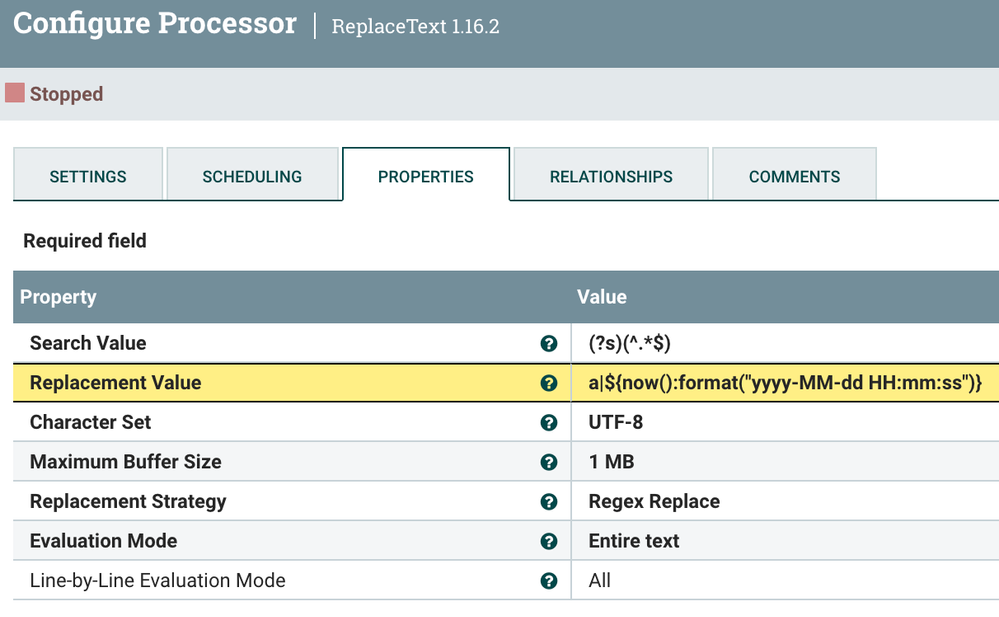
Task: Open Entire text evaluation mode dropdown
Action: 785,541
